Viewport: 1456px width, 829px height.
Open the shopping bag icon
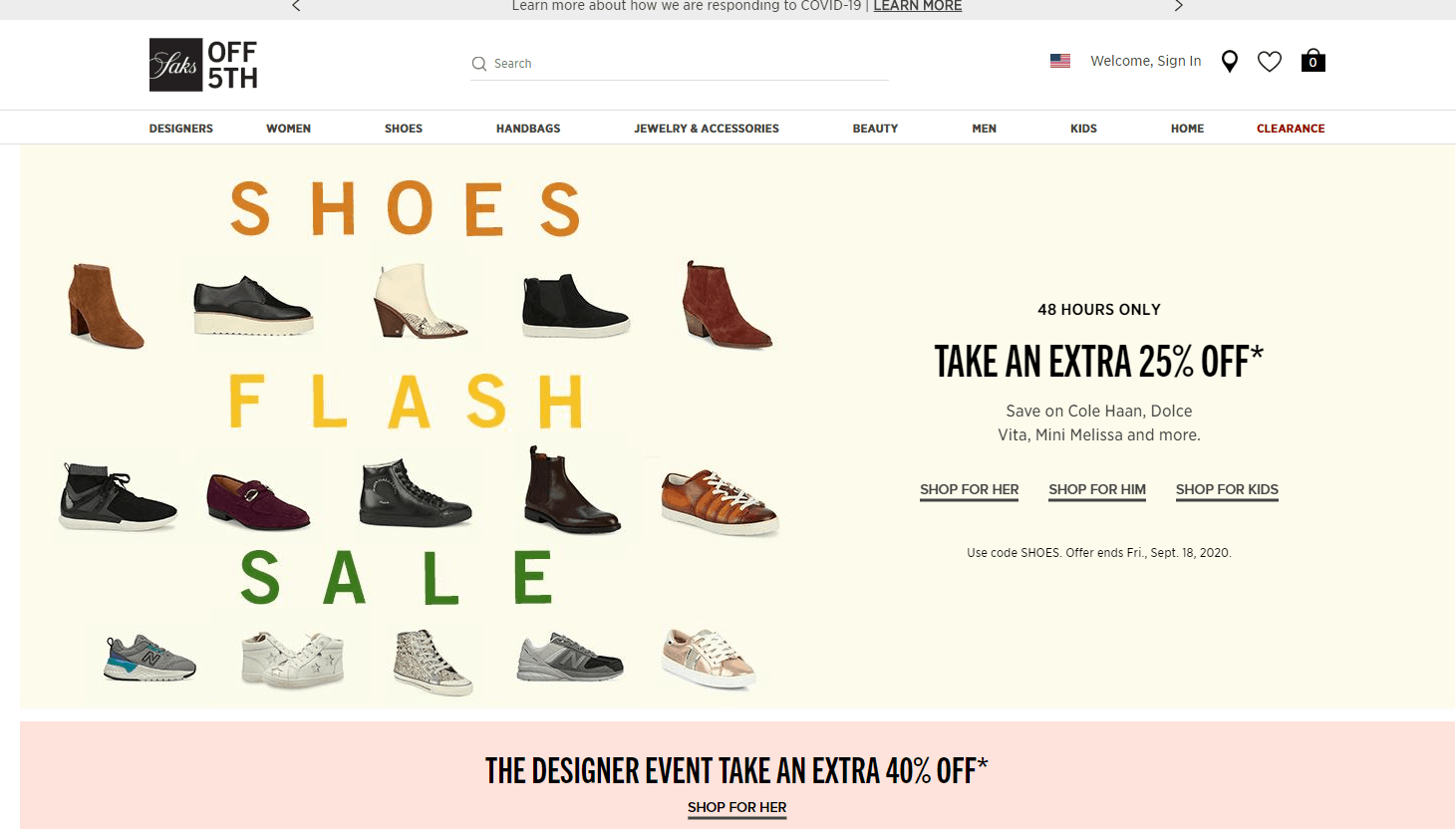(1313, 61)
